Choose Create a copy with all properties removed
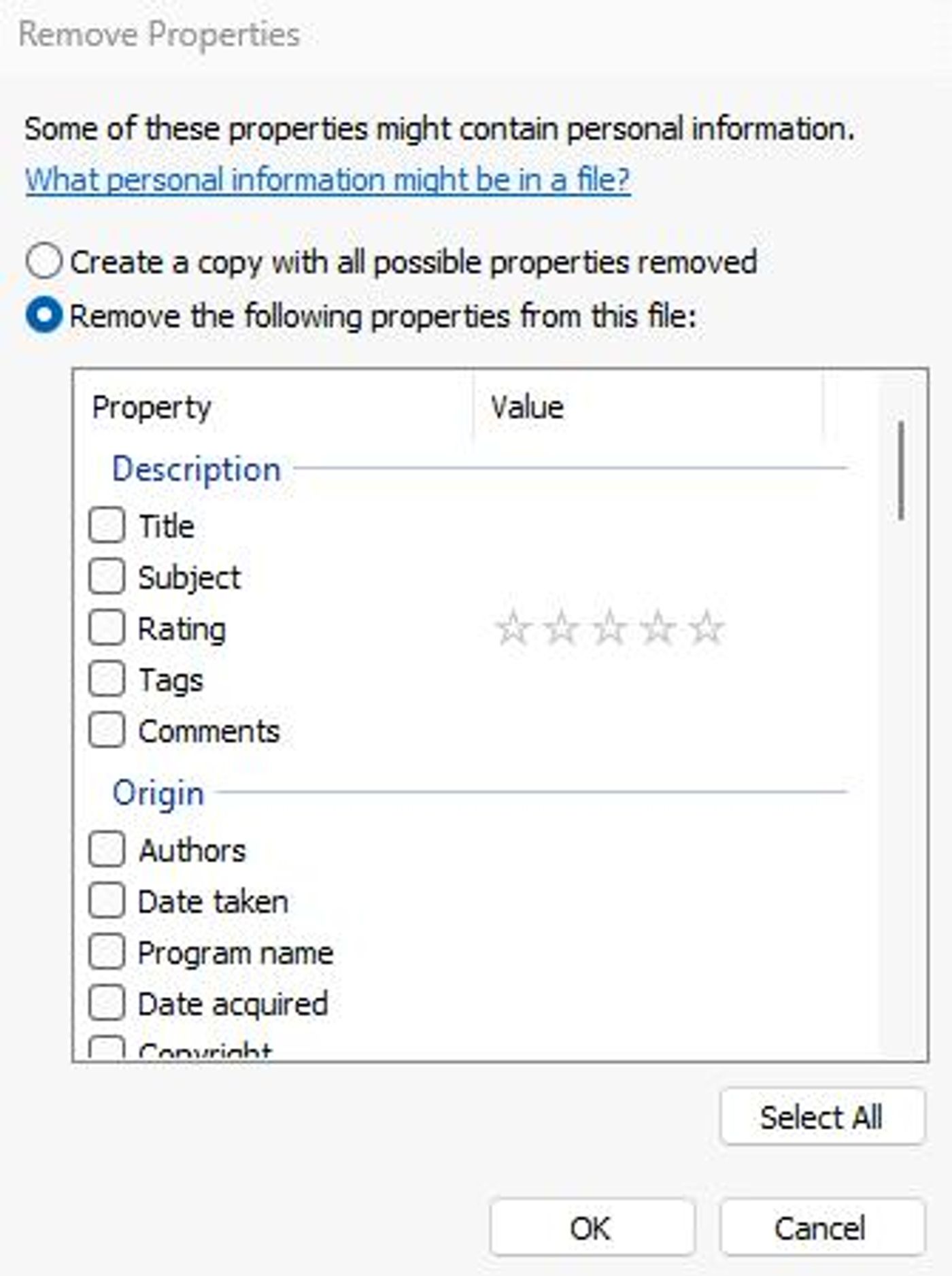Viewport: 952px width, 1276px height. point(44,262)
